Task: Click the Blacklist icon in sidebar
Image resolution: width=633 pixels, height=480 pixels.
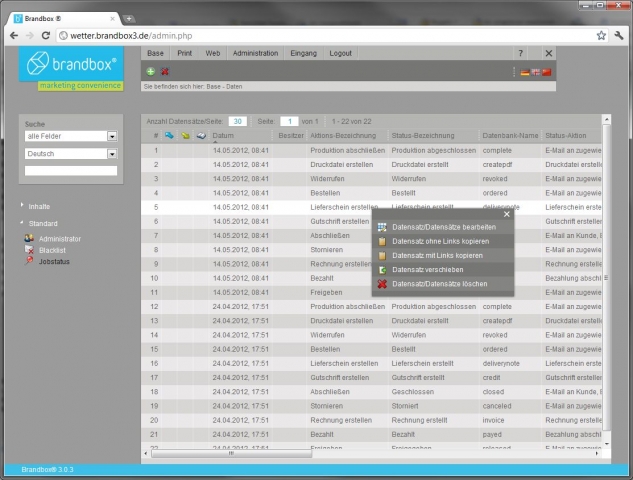Action: [29, 250]
